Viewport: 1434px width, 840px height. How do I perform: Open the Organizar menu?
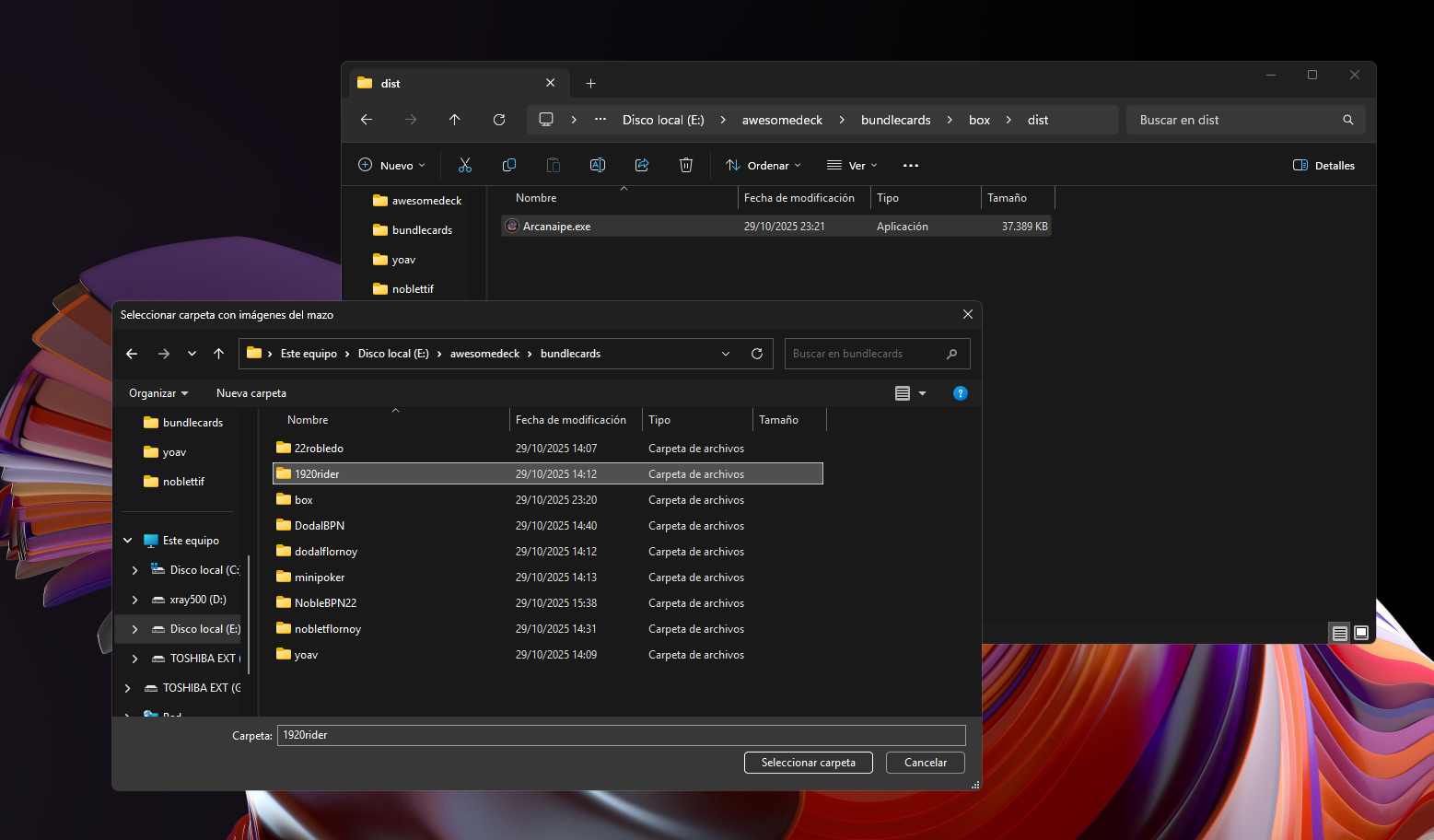(158, 393)
